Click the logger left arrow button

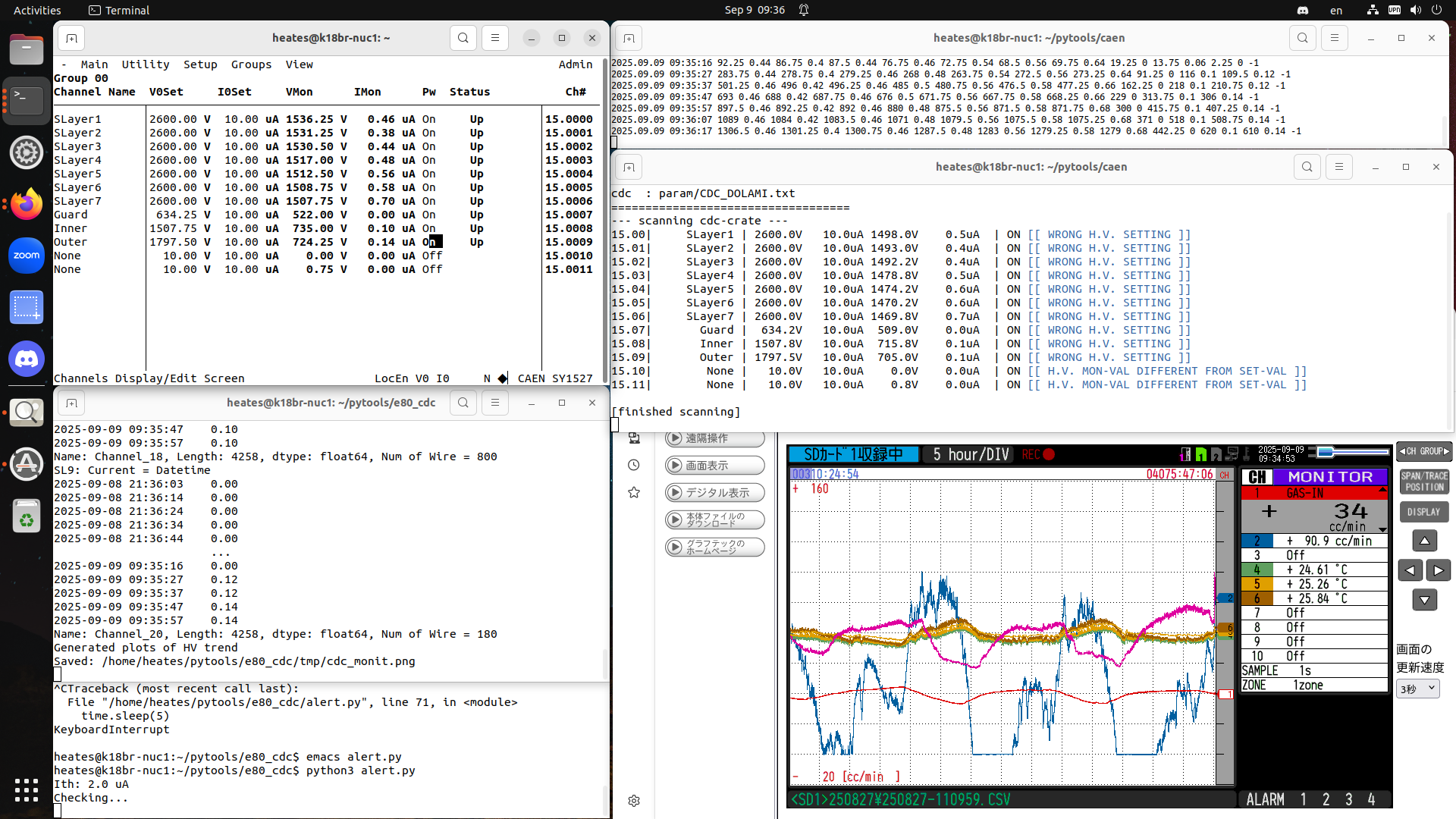click(1410, 570)
